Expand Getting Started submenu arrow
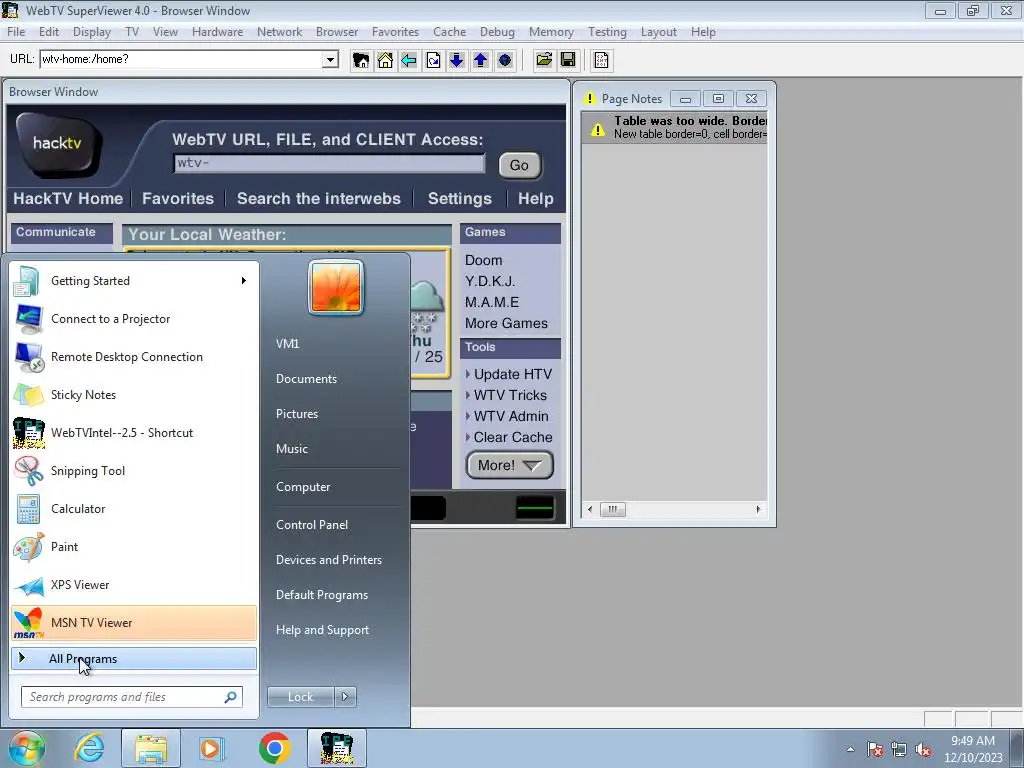Image resolution: width=1024 pixels, height=768 pixels. pyautogui.click(x=244, y=281)
